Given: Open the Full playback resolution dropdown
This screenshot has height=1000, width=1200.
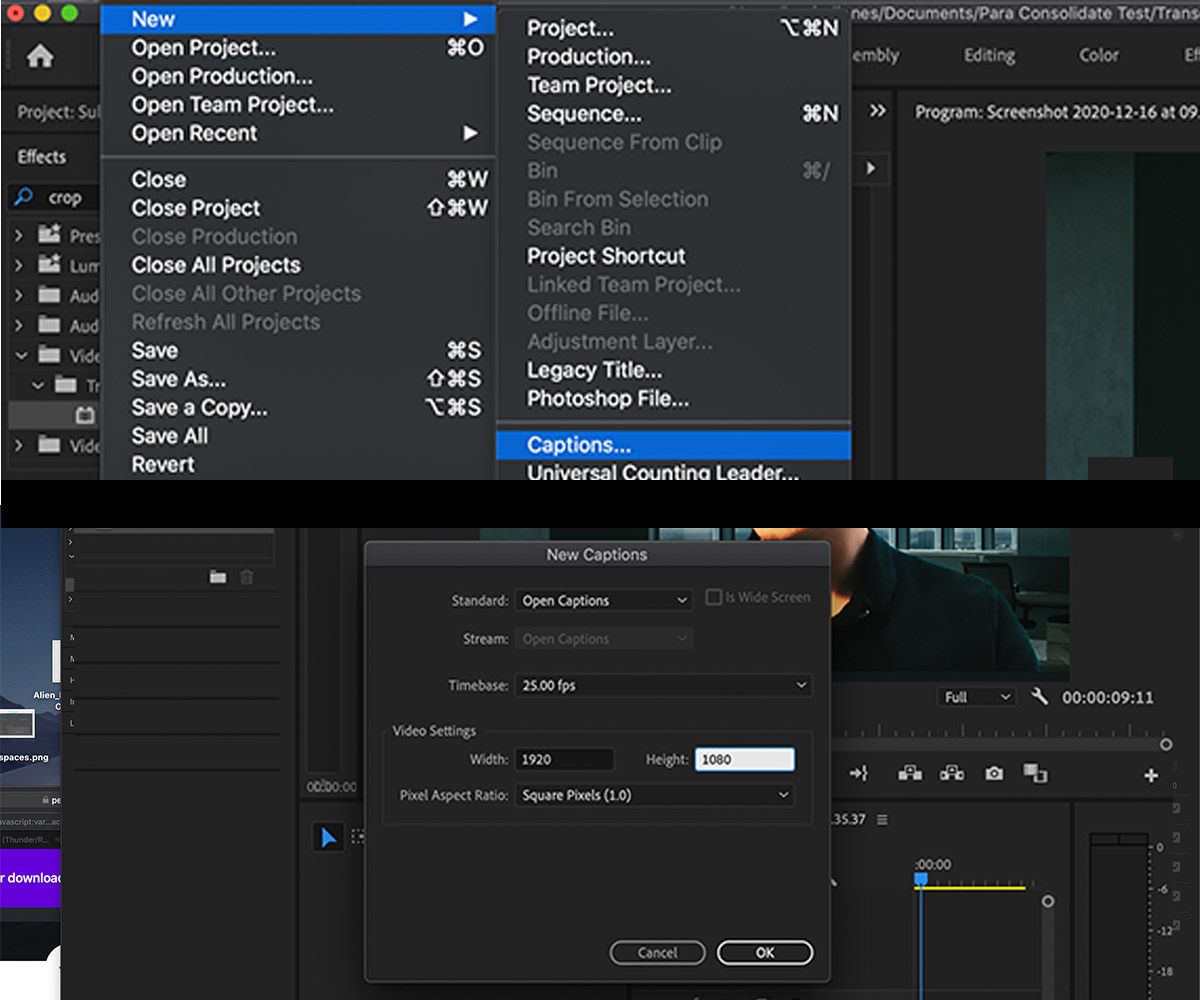Looking at the screenshot, I should (x=977, y=697).
